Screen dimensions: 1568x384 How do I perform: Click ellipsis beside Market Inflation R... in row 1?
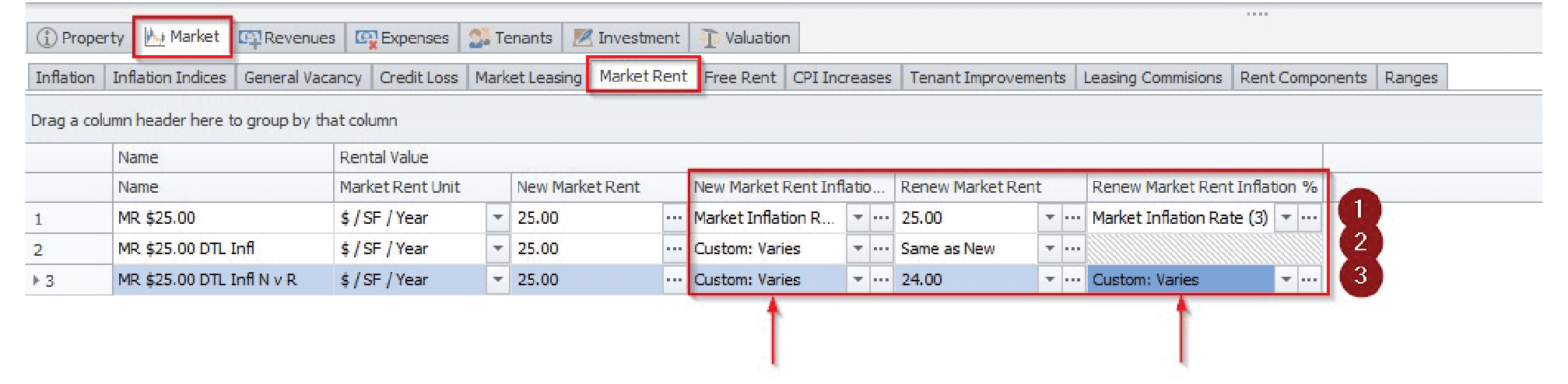click(881, 218)
